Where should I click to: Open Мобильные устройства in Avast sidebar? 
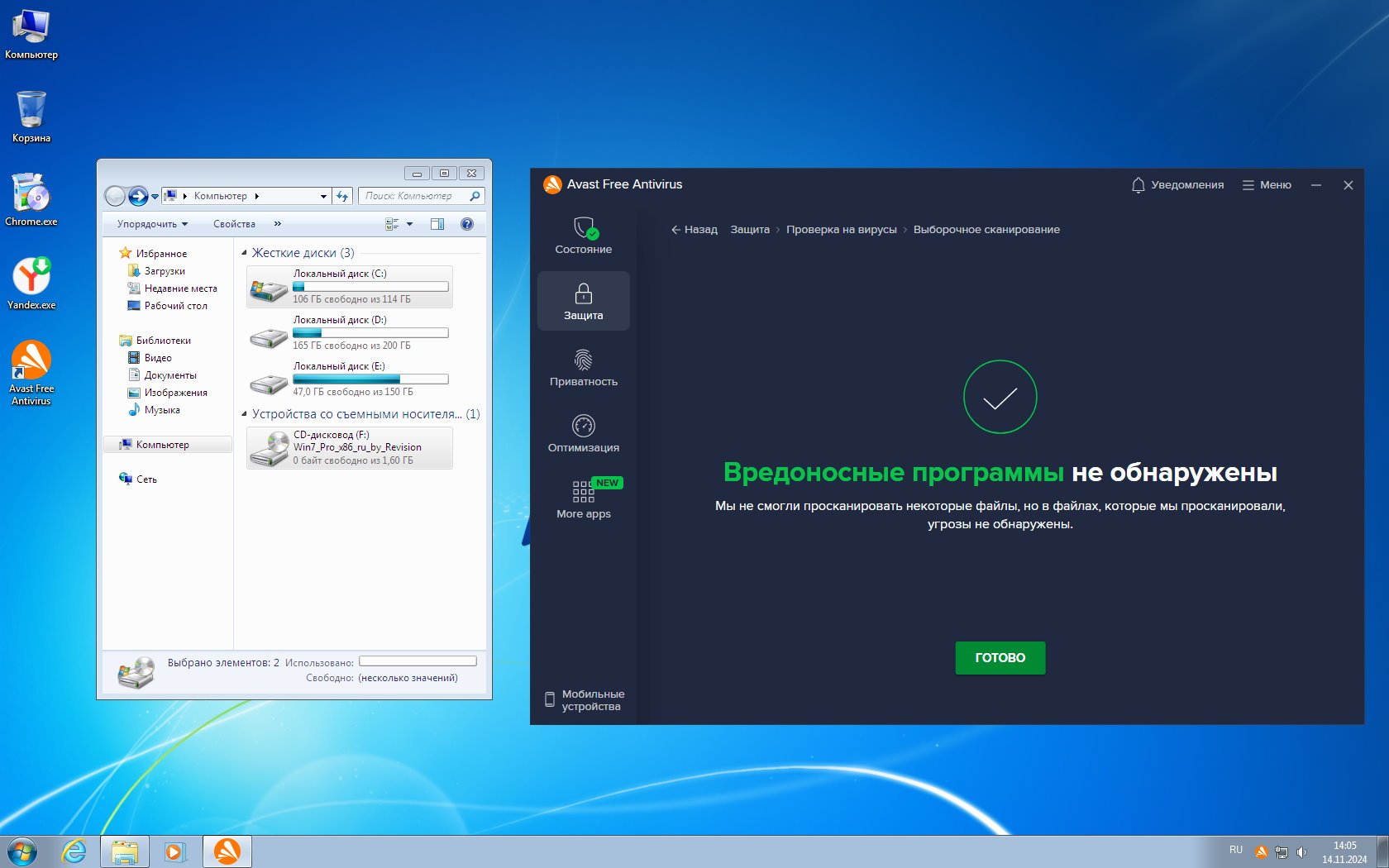pos(584,700)
